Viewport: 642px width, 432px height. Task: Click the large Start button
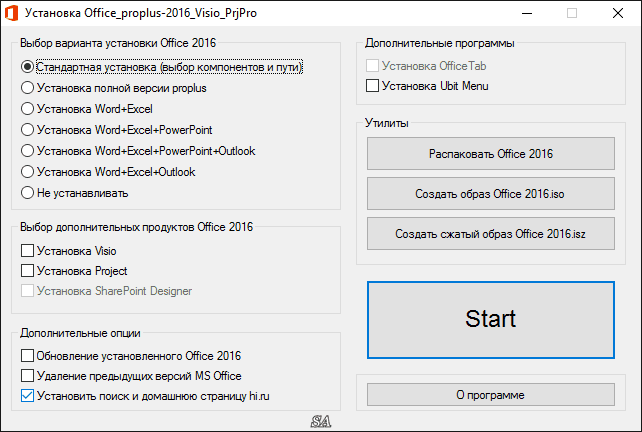click(491, 320)
